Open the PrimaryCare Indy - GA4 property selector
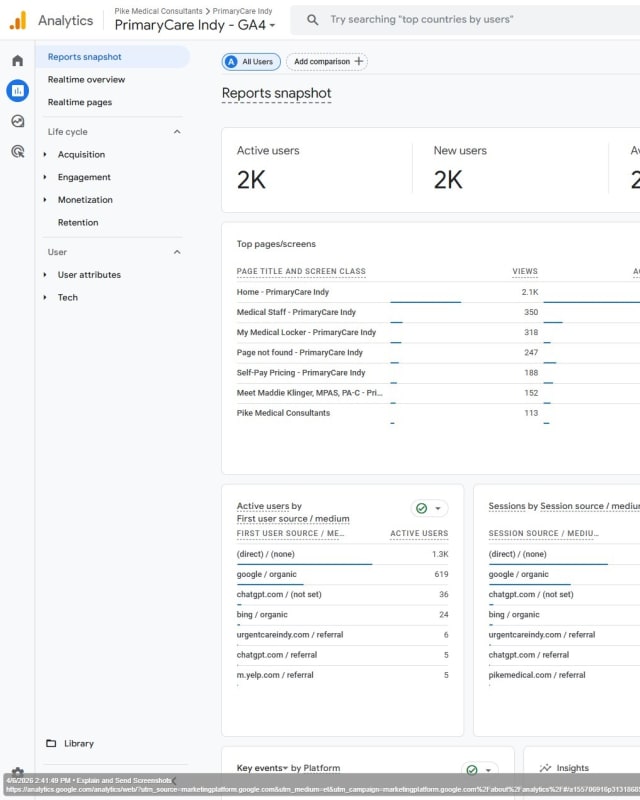Image resolution: width=640 pixels, height=800 pixels. pos(195,25)
